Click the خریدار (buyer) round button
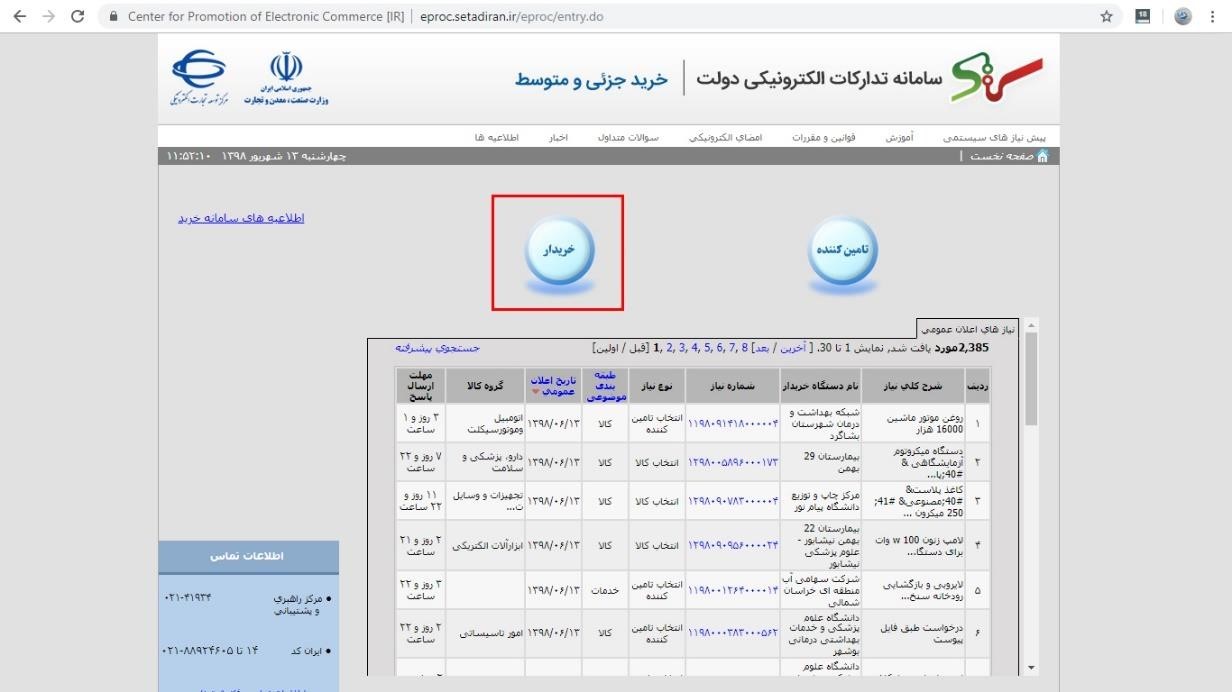This screenshot has height=692, width=1232. point(559,251)
